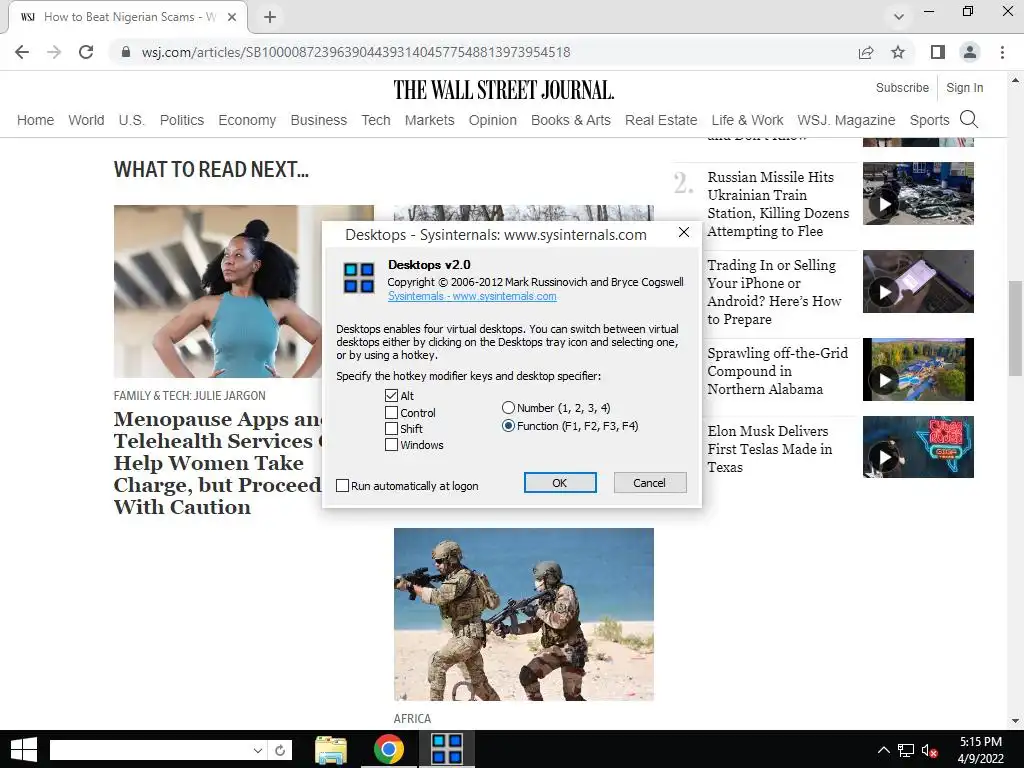1024x768 pixels.
Task: Open the Sprawling off-the-Grid Compound headline
Action: (778, 371)
